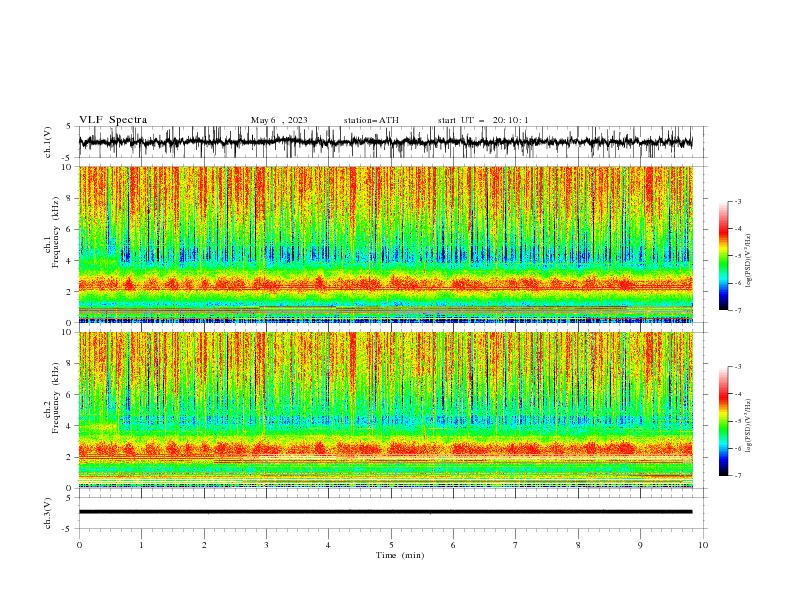792x612 pixels.
Task: Click inside the ch.2 frequency spectrogram
Action: [386, 410]
